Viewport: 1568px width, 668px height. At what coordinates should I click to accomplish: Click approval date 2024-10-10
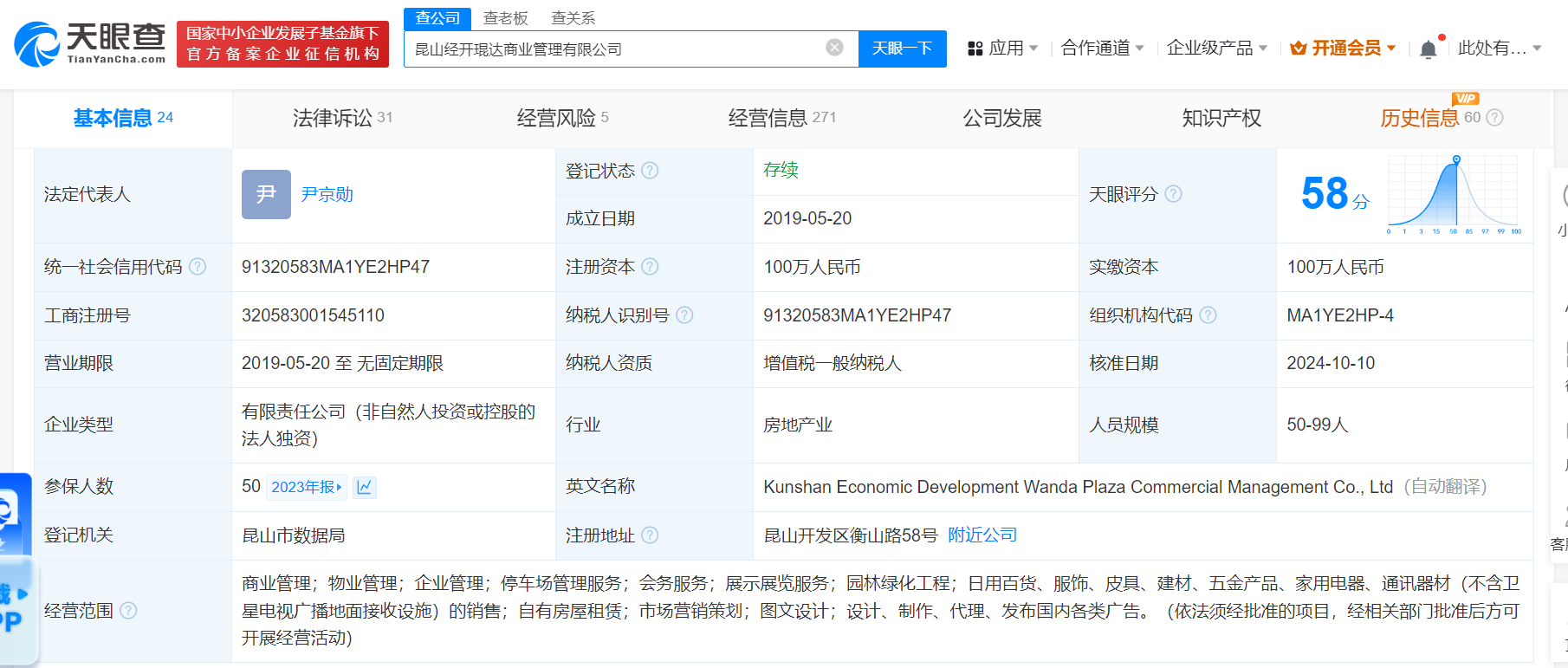pyautogui.click(x=1331, y=363)
